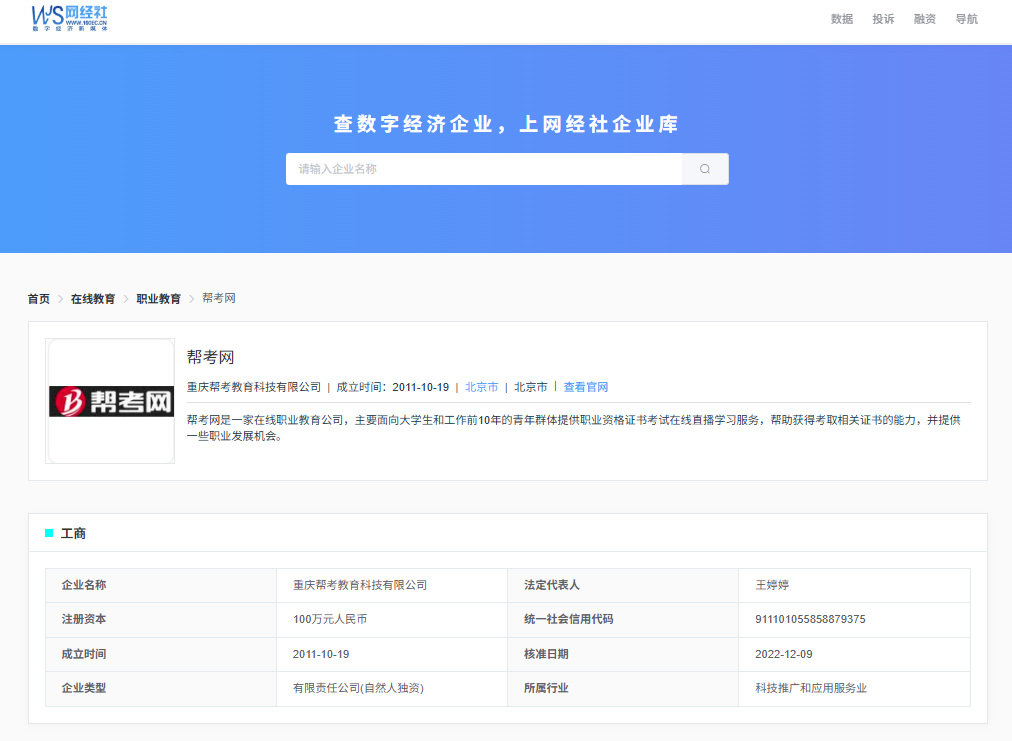Click the magnifier search button

pyautogui.click(x=705, y=169)
